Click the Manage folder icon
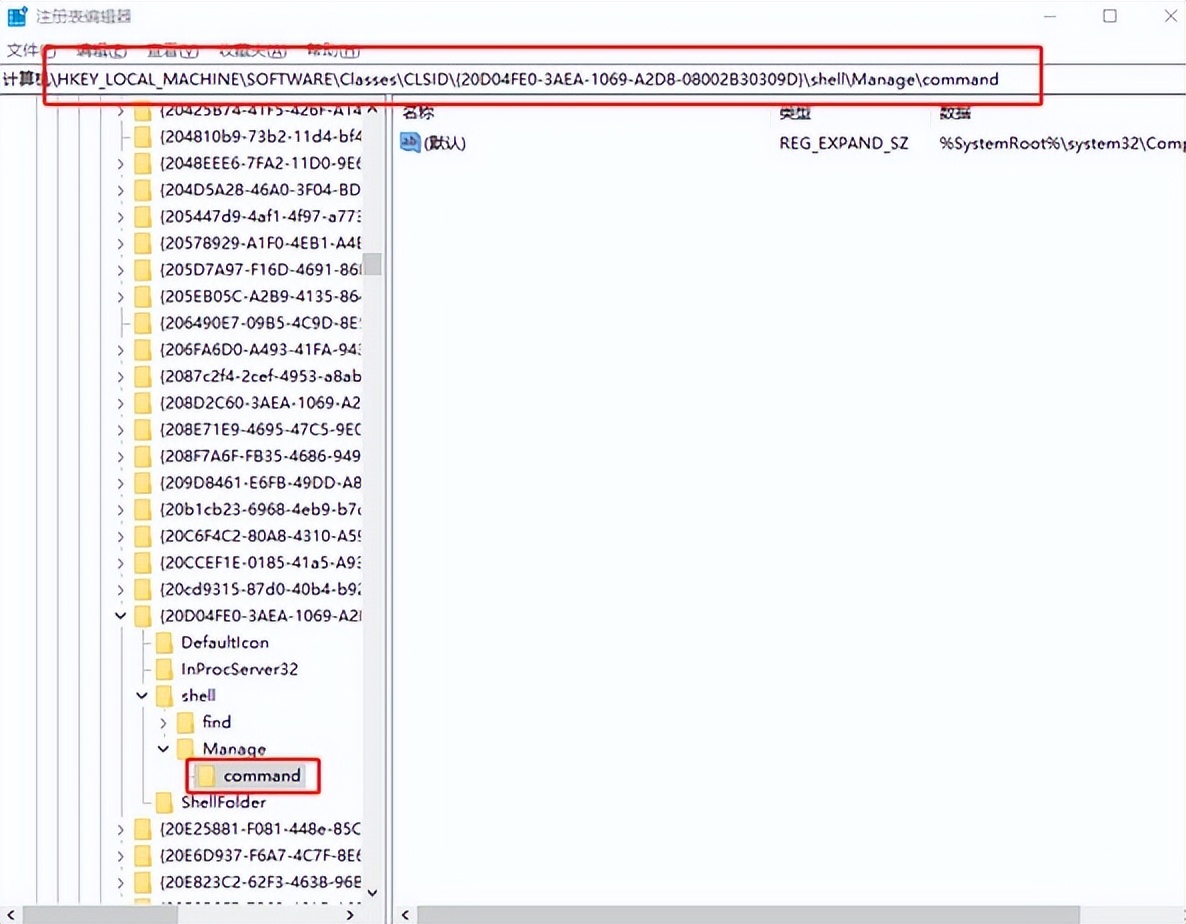The width and height of the screenshot is (1186, 924). 185,749
